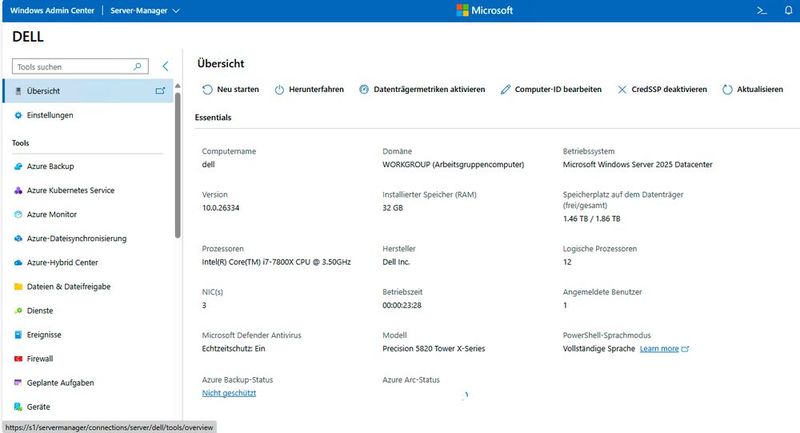
Task: Click the Azure-Hybrid Center cloud icon
Action: point(18,262)
